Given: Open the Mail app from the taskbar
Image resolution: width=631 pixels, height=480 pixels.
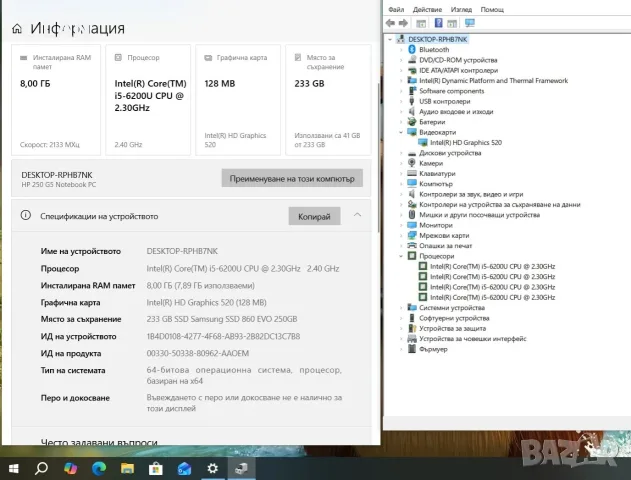Looking at the screenshot, I should [184, 468].
